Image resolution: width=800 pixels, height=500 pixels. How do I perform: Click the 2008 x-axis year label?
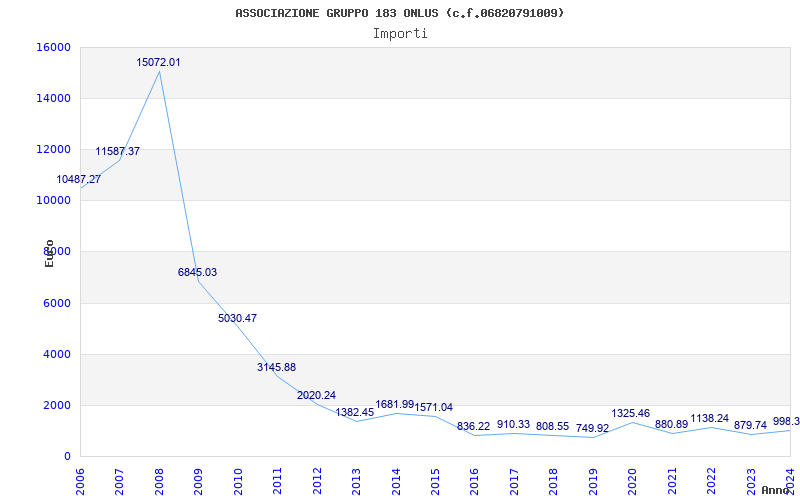coord(159,481)
